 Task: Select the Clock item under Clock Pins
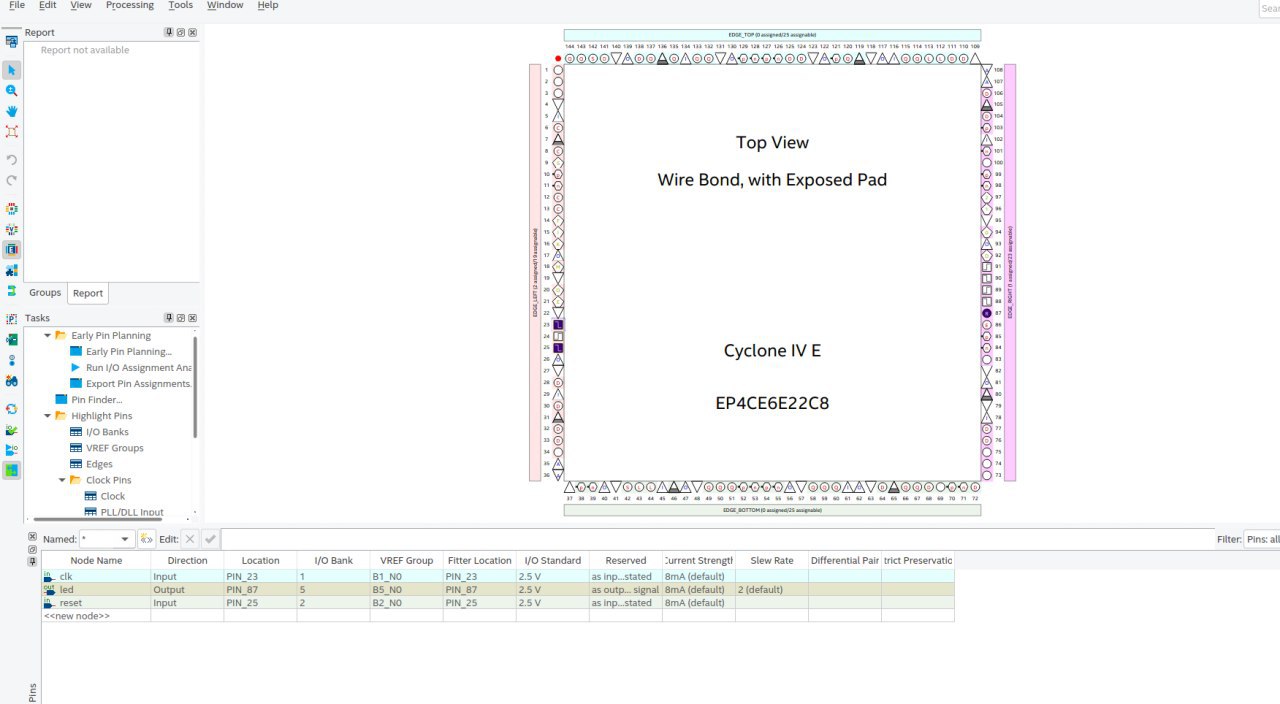pos(113,496)
